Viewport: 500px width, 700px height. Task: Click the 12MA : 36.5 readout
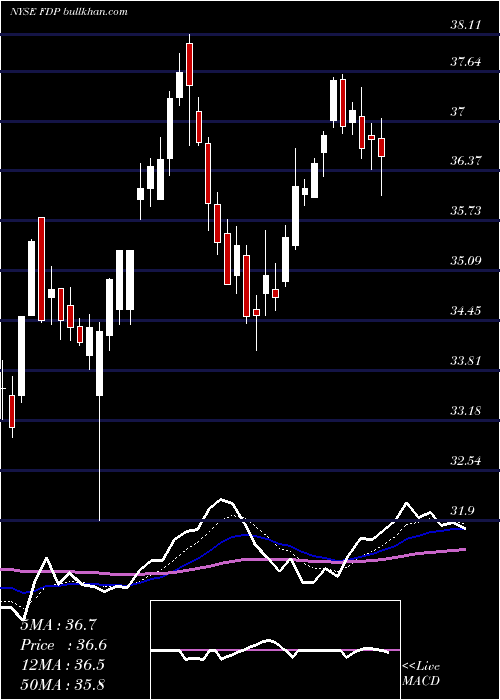click(62, 664)
